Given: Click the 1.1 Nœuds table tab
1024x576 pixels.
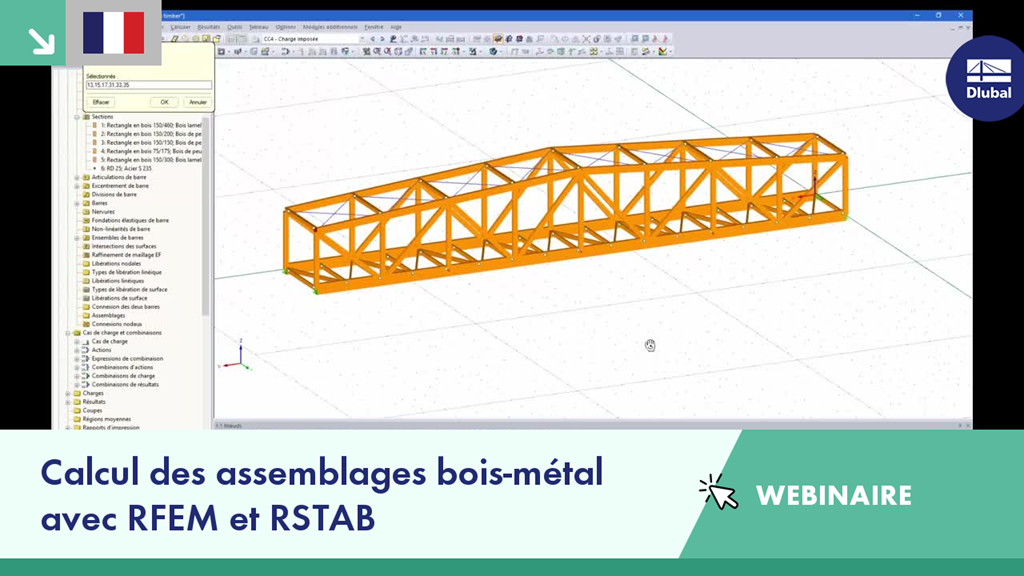Looking at the screenshot, I should click(x=230, y=426).
